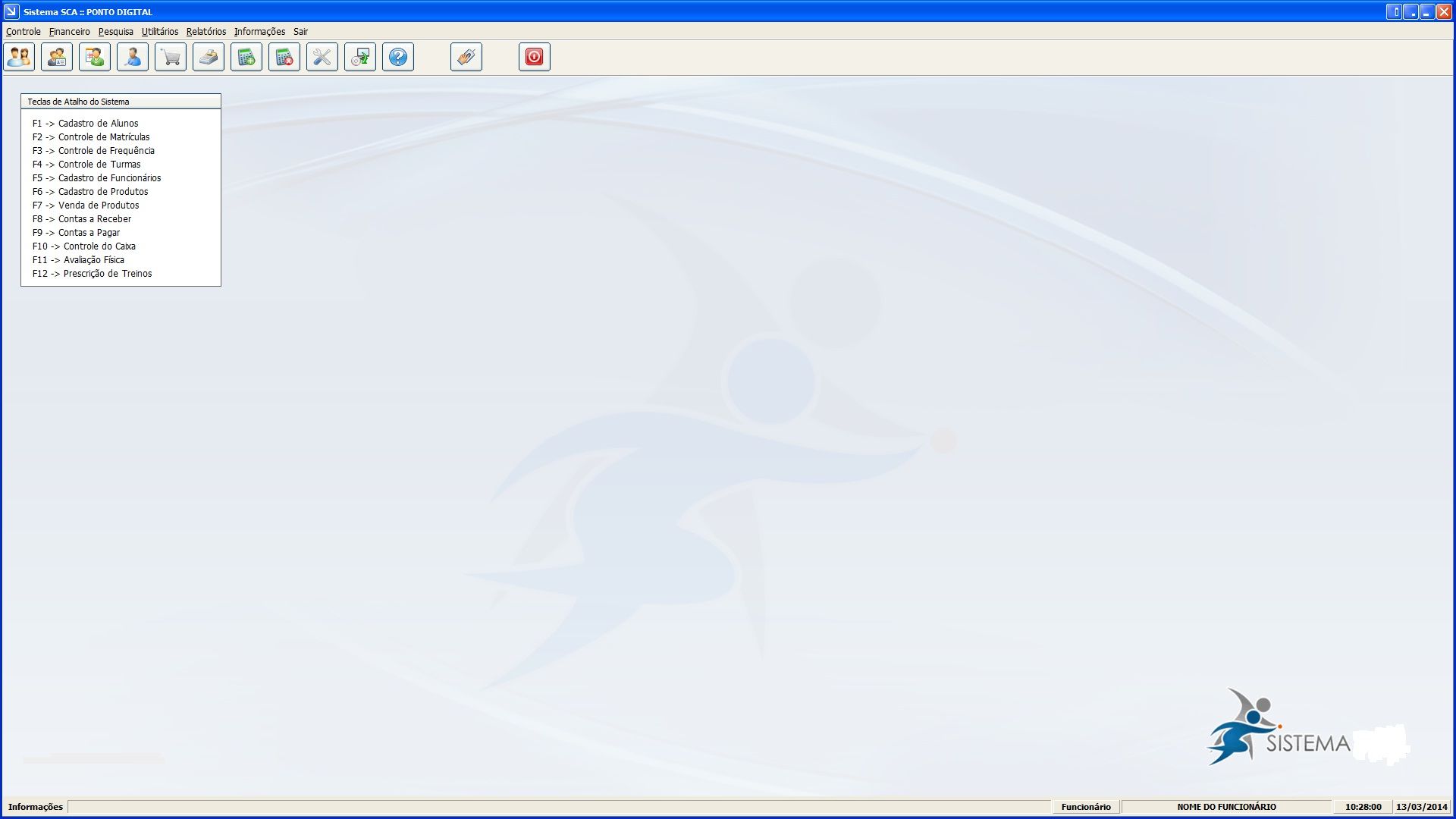Viewport: 1456px width, 819px height.
Task: Close the Sistema SCA window
Action: click(1444, 11)
